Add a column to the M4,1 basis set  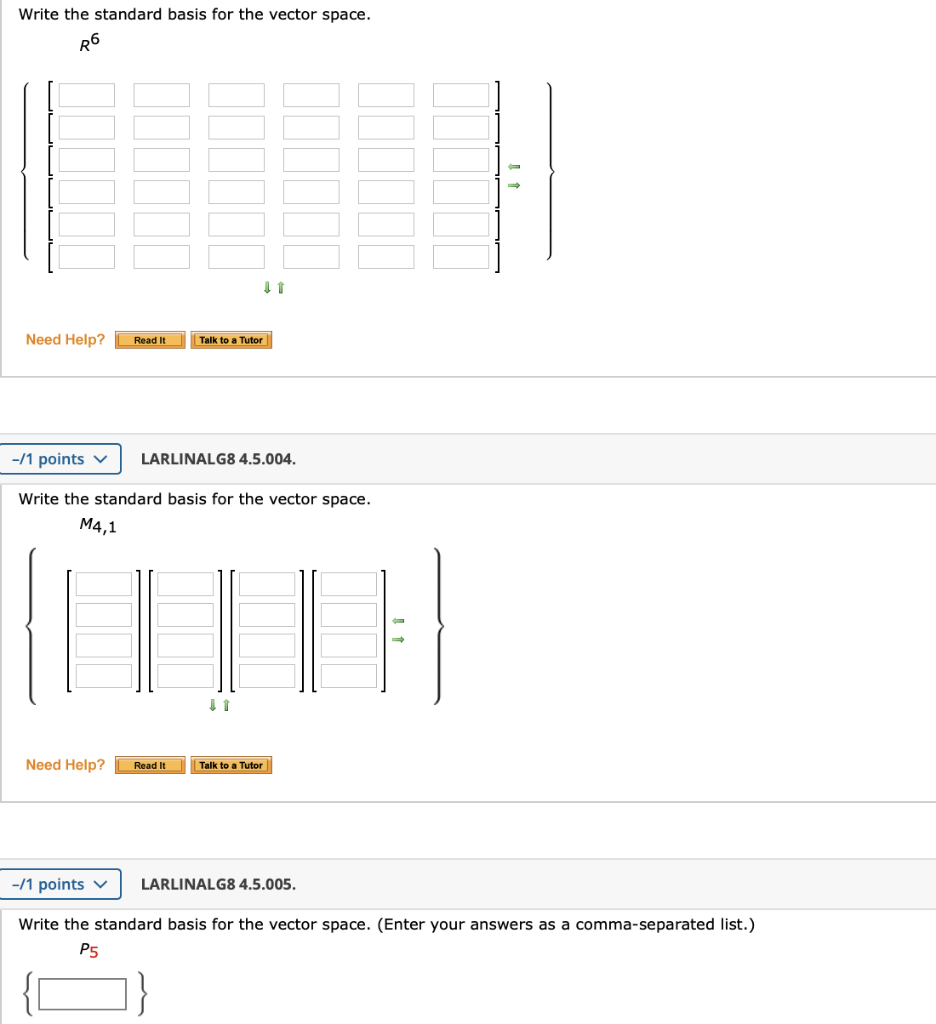tap(398, 639)
